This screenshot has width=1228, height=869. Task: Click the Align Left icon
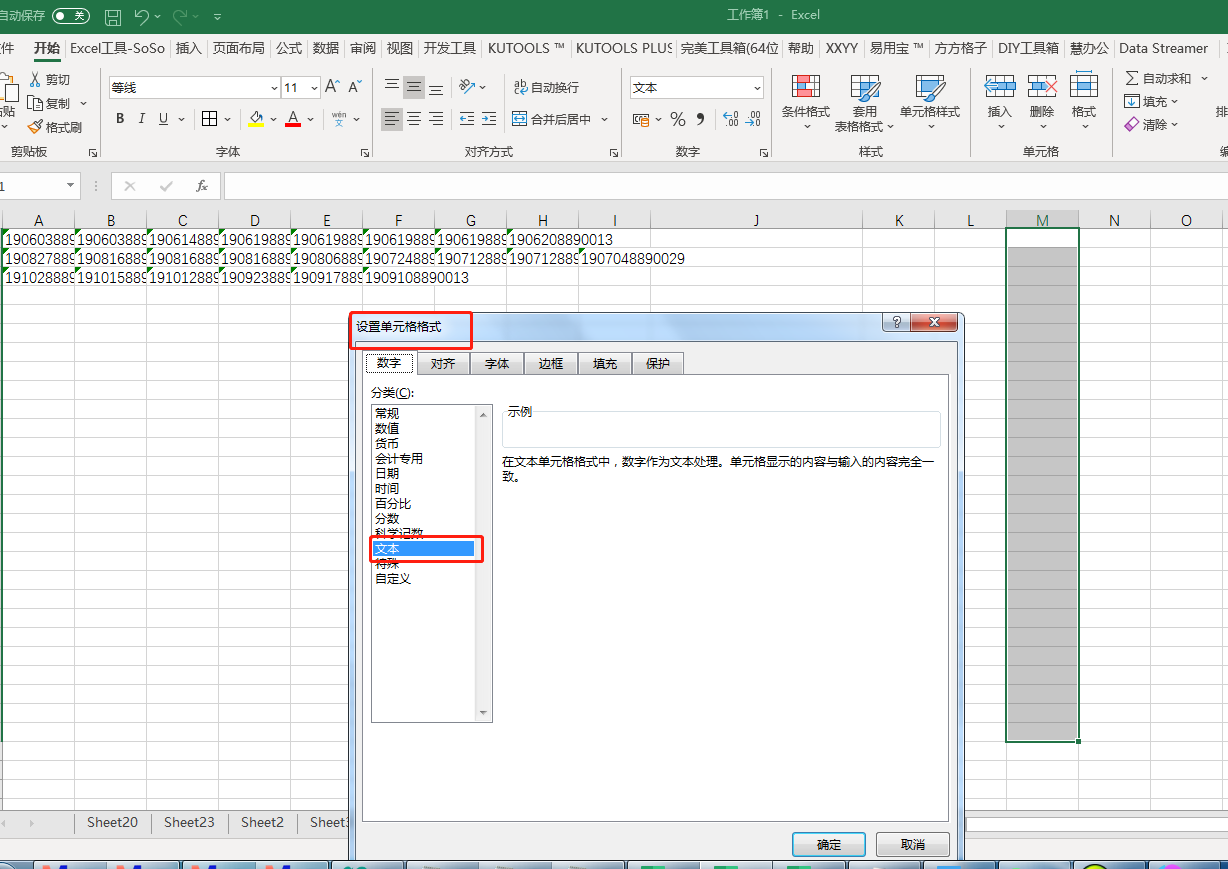(x=392, y=119)
